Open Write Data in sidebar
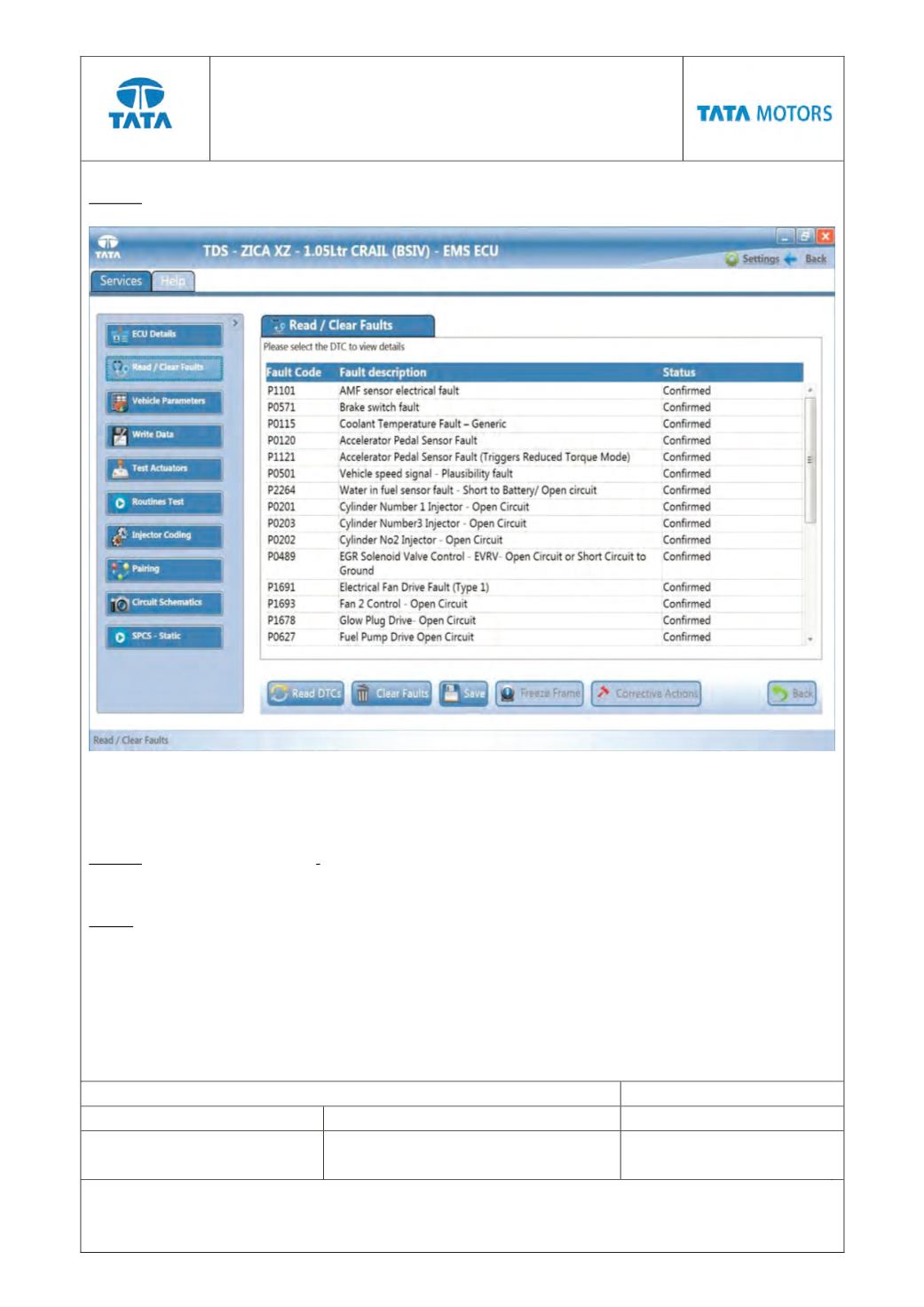 (163, 435)
